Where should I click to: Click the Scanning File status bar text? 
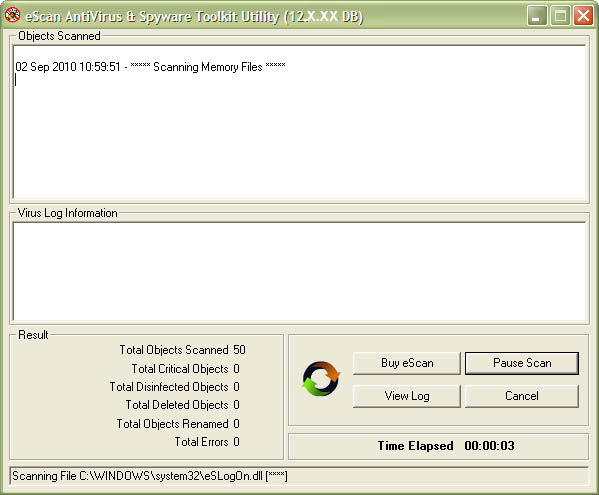tap(150, 476)
